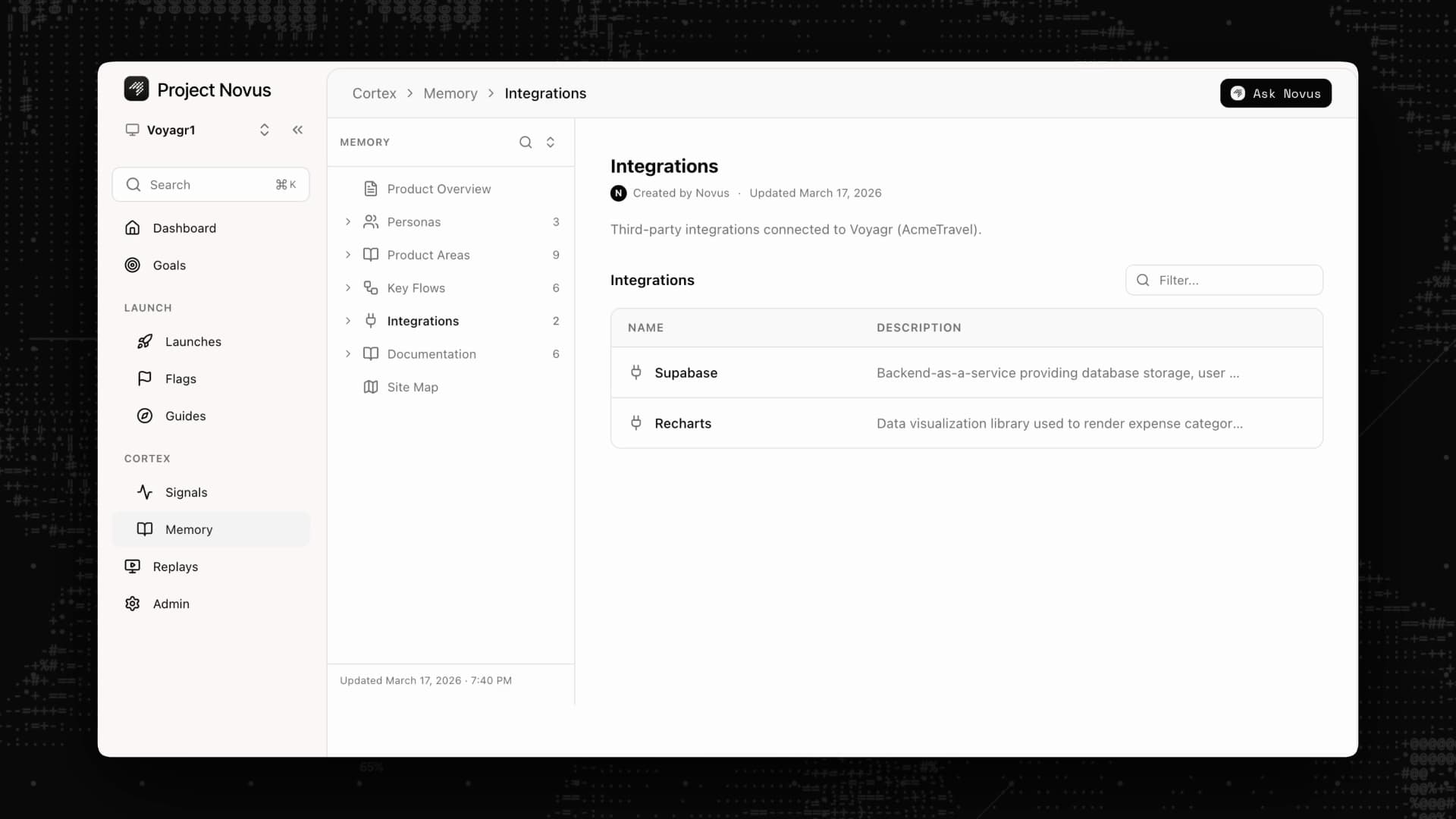Click the Replays monitor icon
Image resolution: width=1456 pixels, height=819 pixels.
point(133,566)
